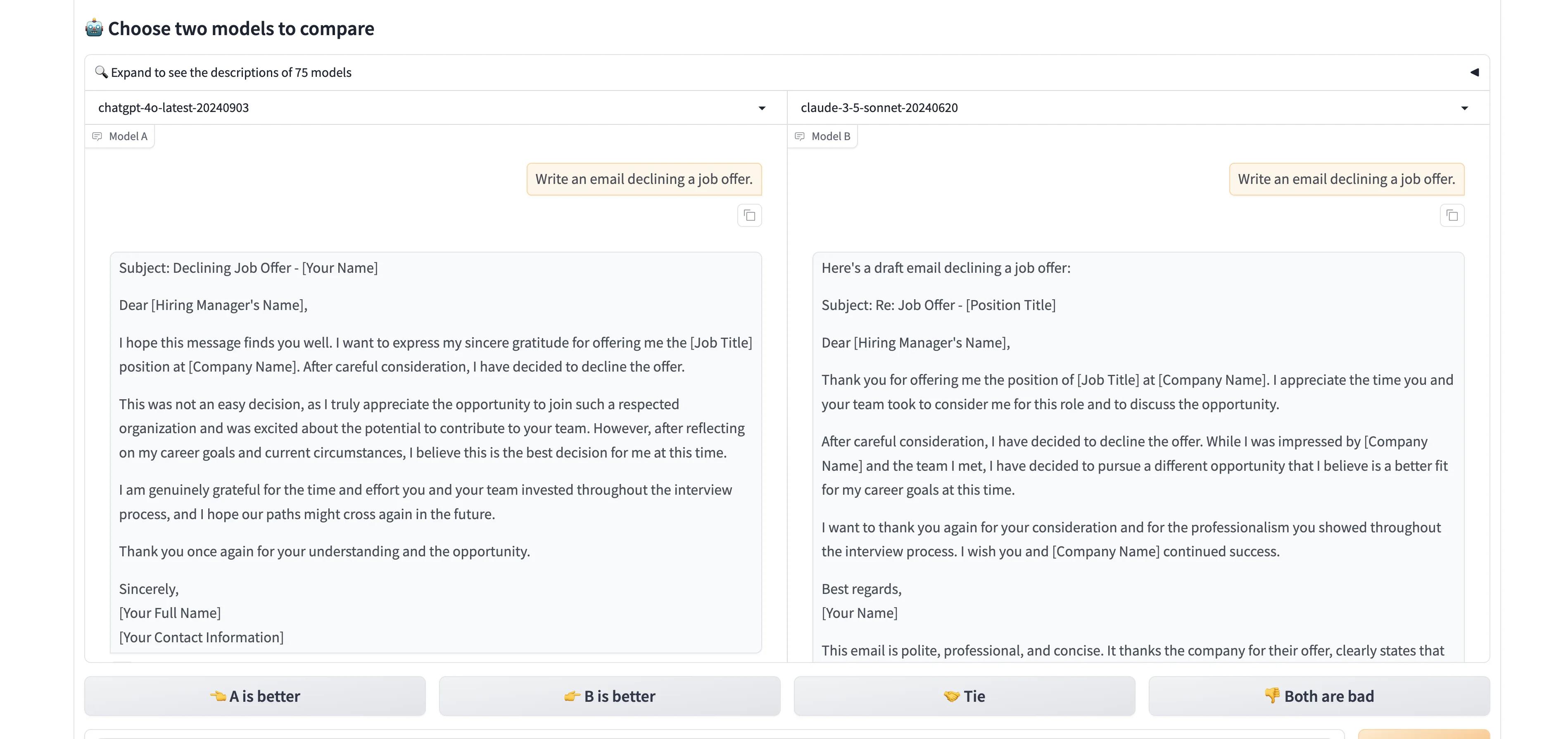This screenshot has width=1568, height=739.
Task: Click the magnifier icon beside model descriptions
Action: 101,72
